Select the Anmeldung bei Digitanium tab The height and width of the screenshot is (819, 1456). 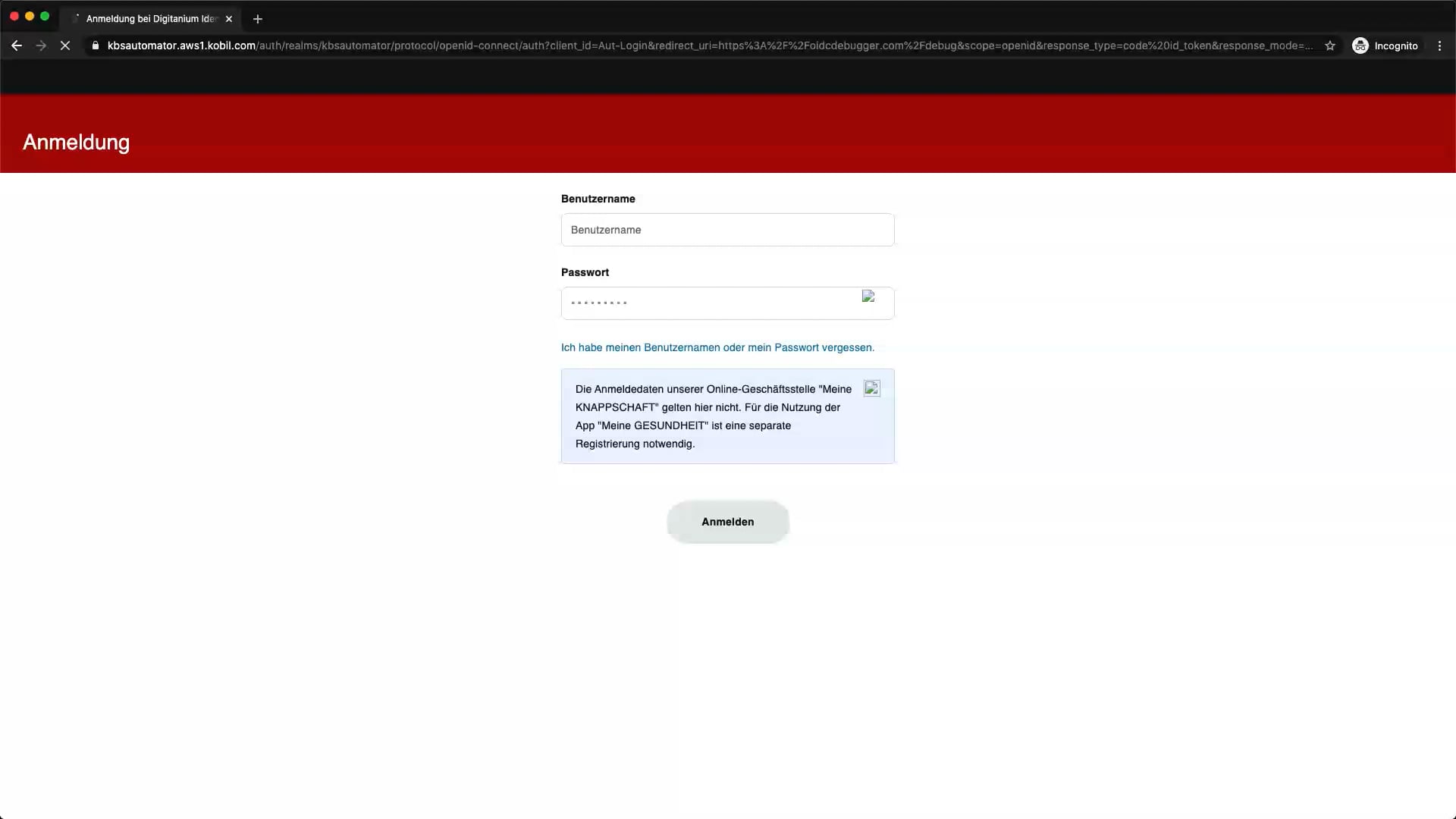[152, 19]
